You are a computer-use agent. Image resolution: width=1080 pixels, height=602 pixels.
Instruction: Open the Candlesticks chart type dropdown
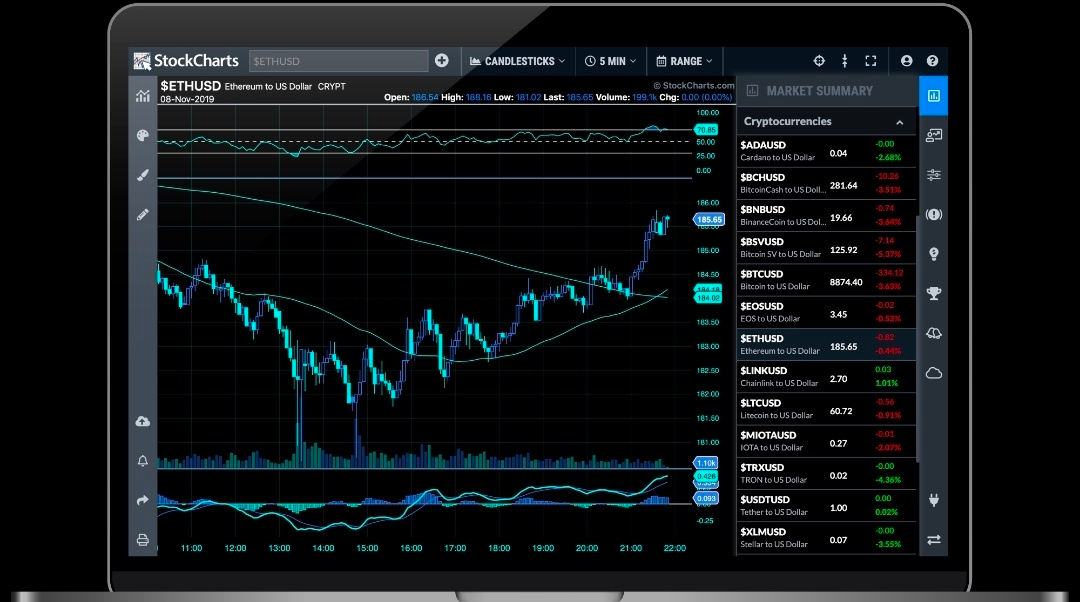(517, 61)
